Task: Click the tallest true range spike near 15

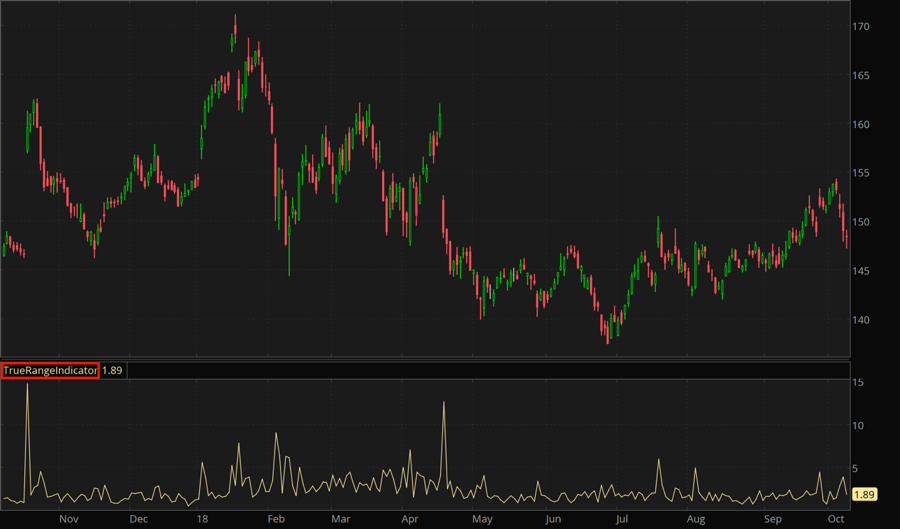Action: click(x=27, y=385)
